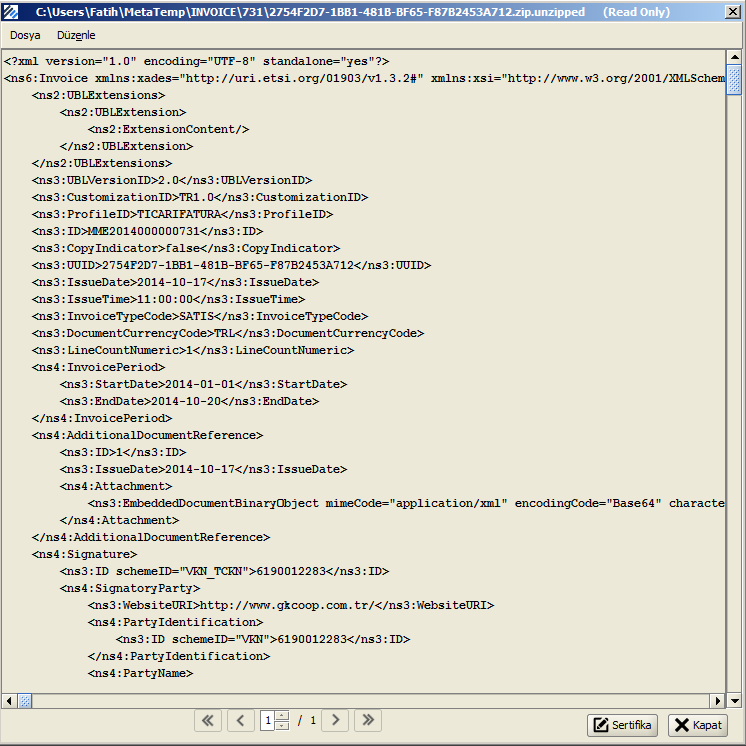Click the opening ns4:PartyName tag
Screen dimensions: 746x746
pos(140,673)
